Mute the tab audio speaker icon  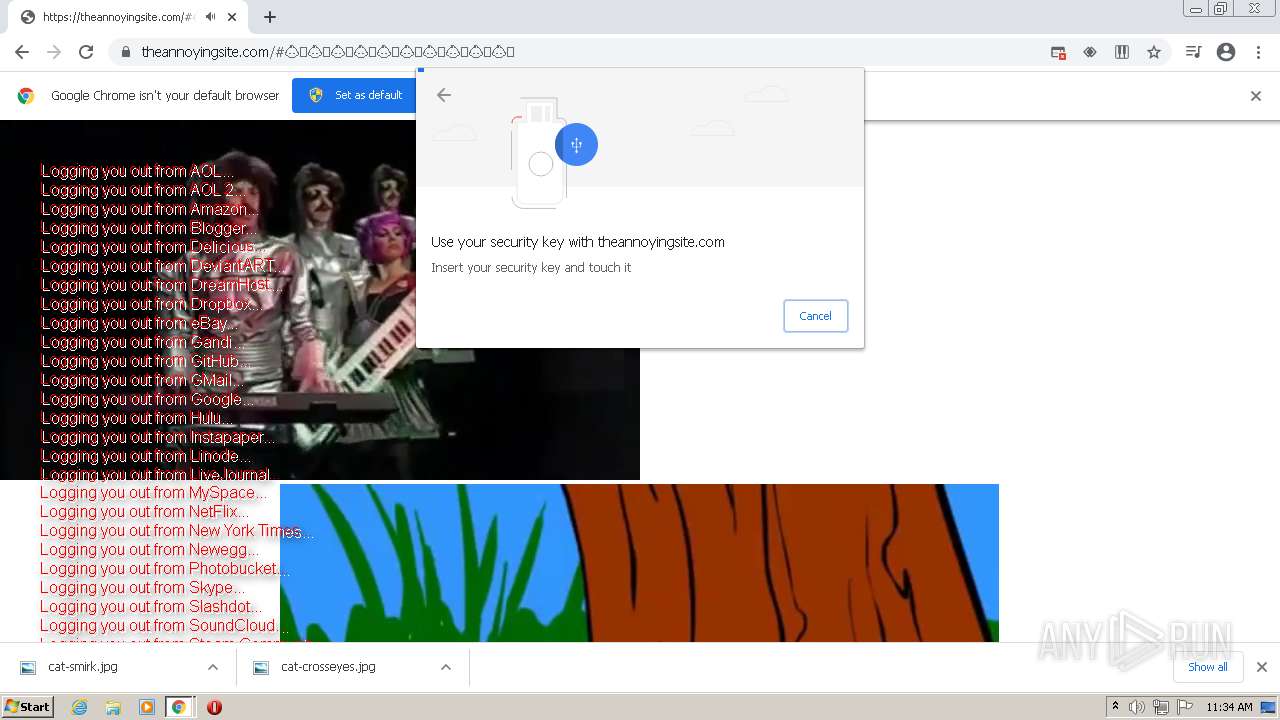tap(211, 17)
